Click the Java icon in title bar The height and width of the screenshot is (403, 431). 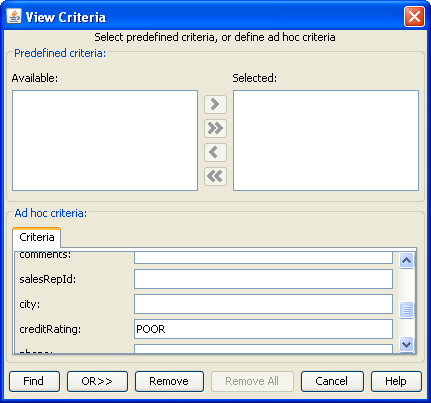click(14, 16)
